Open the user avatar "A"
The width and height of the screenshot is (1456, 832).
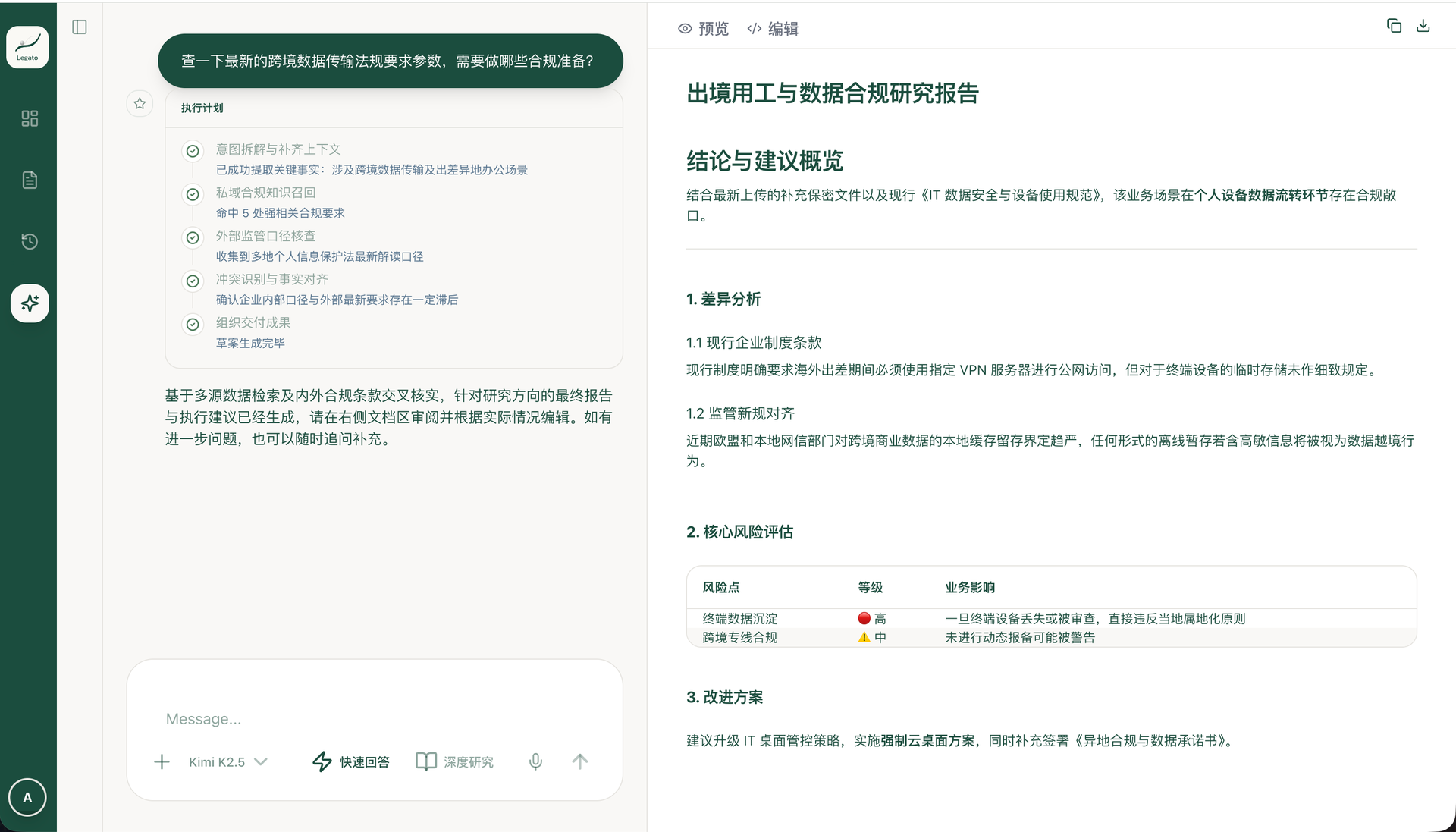pyautogui.click(x=27, y=797)
